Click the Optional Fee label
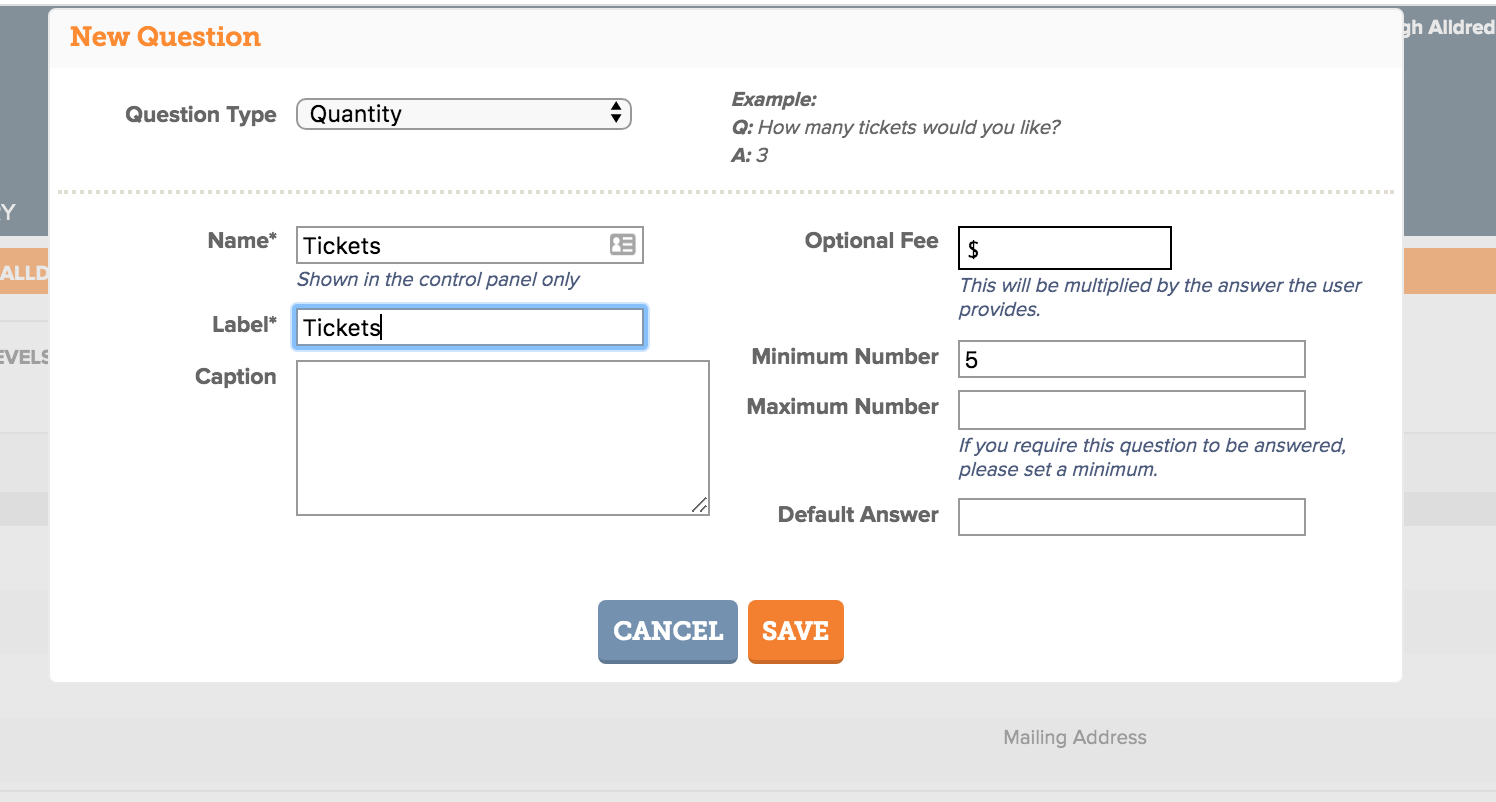Image resolution: width=1496 pixels, height=802 pixels. [872, 241]
